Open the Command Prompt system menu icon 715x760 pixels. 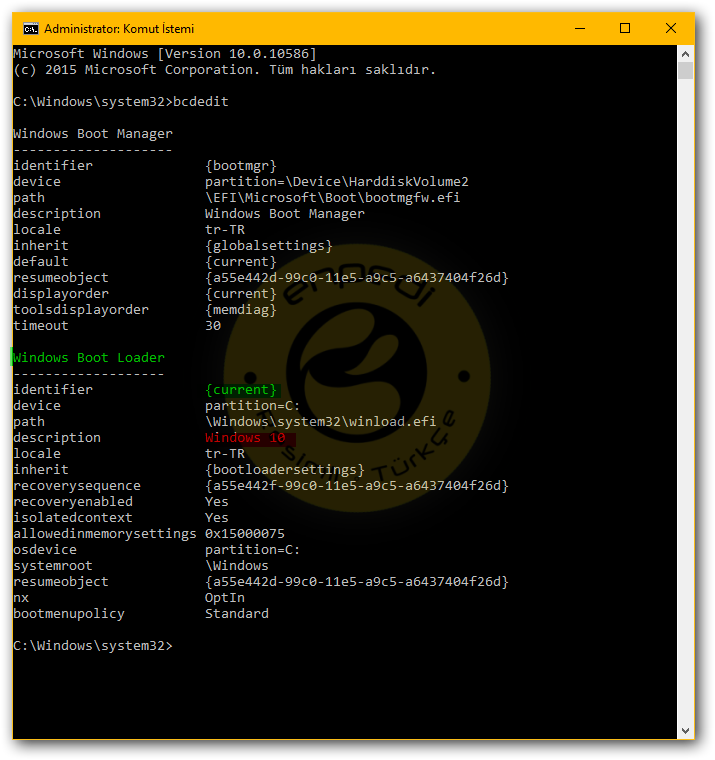click(x=31, y=29)
